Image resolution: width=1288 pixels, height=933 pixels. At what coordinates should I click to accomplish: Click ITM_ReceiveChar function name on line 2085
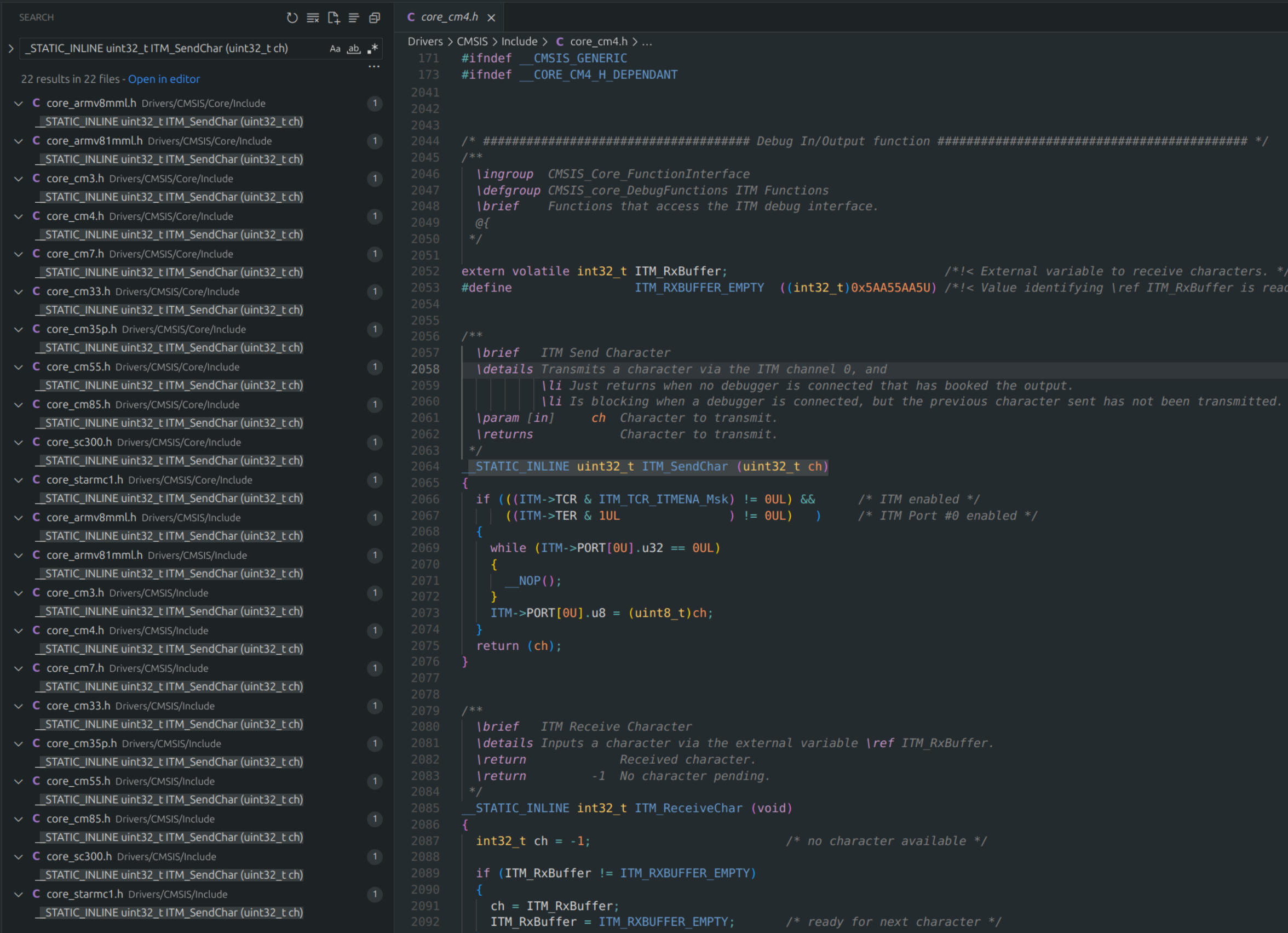(688, 808)
